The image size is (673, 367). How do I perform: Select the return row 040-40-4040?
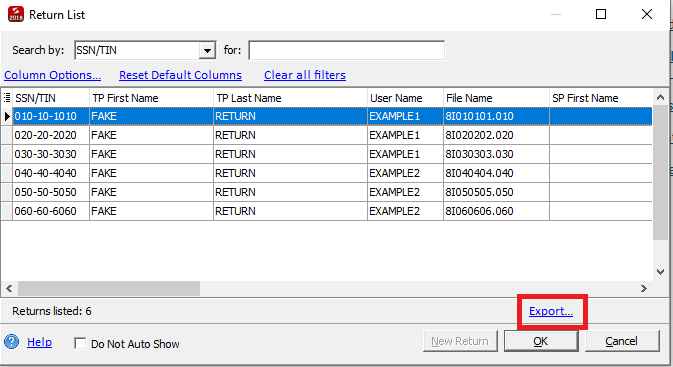(326, 173)
